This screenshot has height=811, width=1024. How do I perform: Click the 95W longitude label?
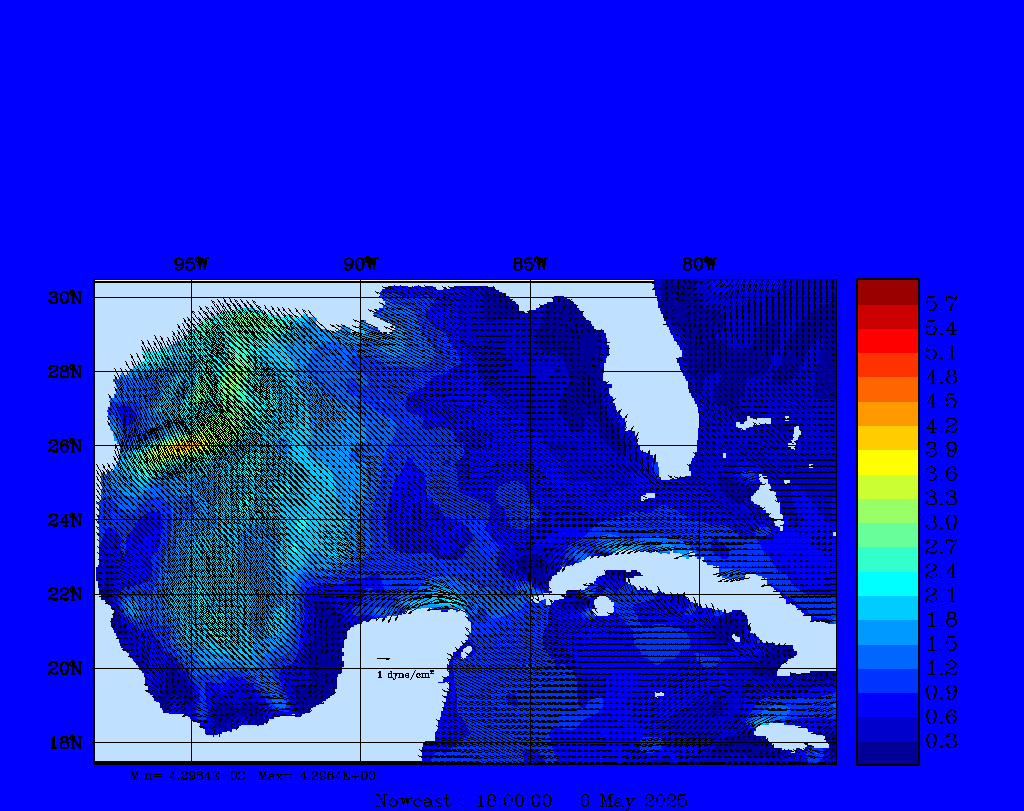pos(191,265)
